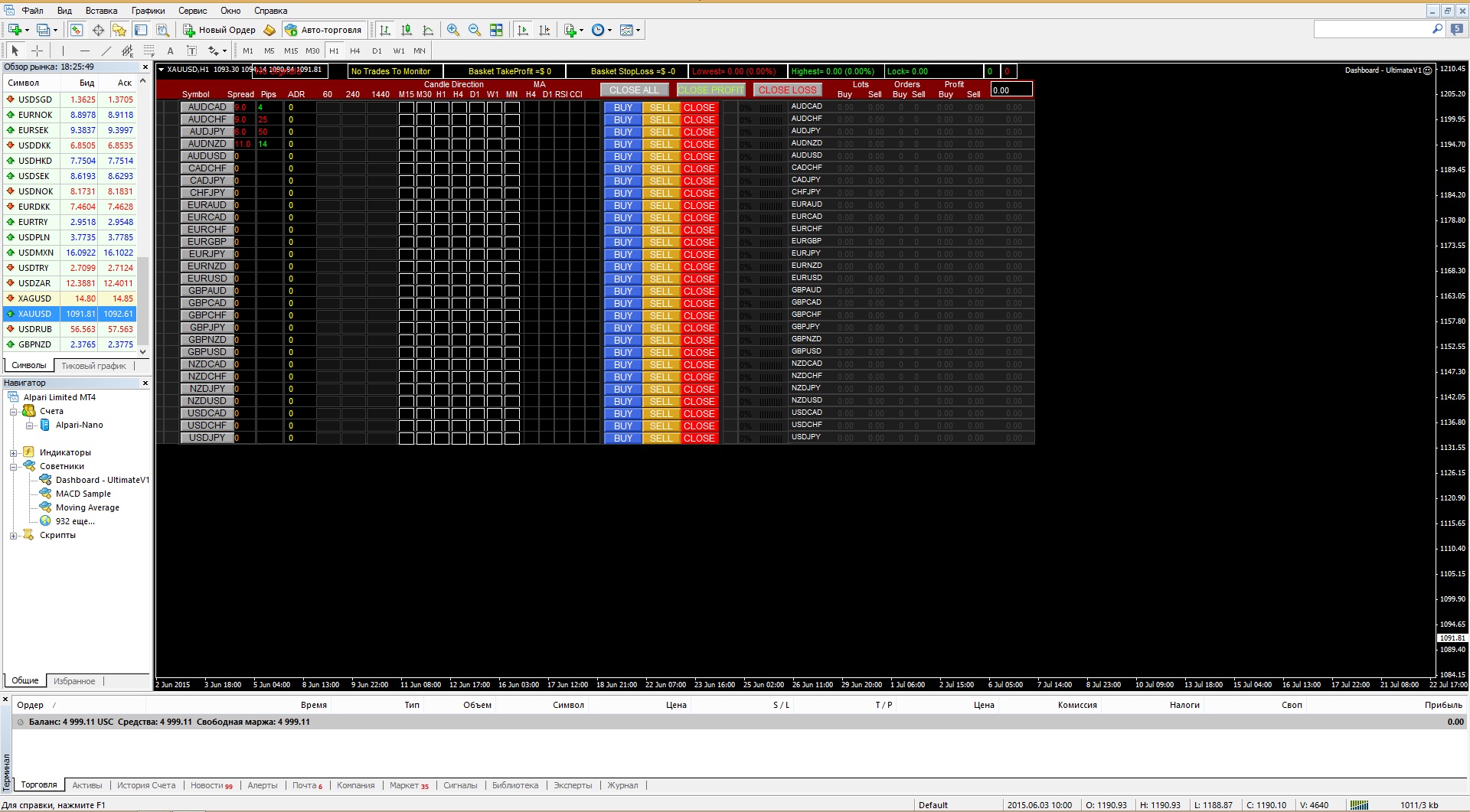Switch timeframe to M15
This screenshot has width=1470, height=812.
tap(291, 51)
